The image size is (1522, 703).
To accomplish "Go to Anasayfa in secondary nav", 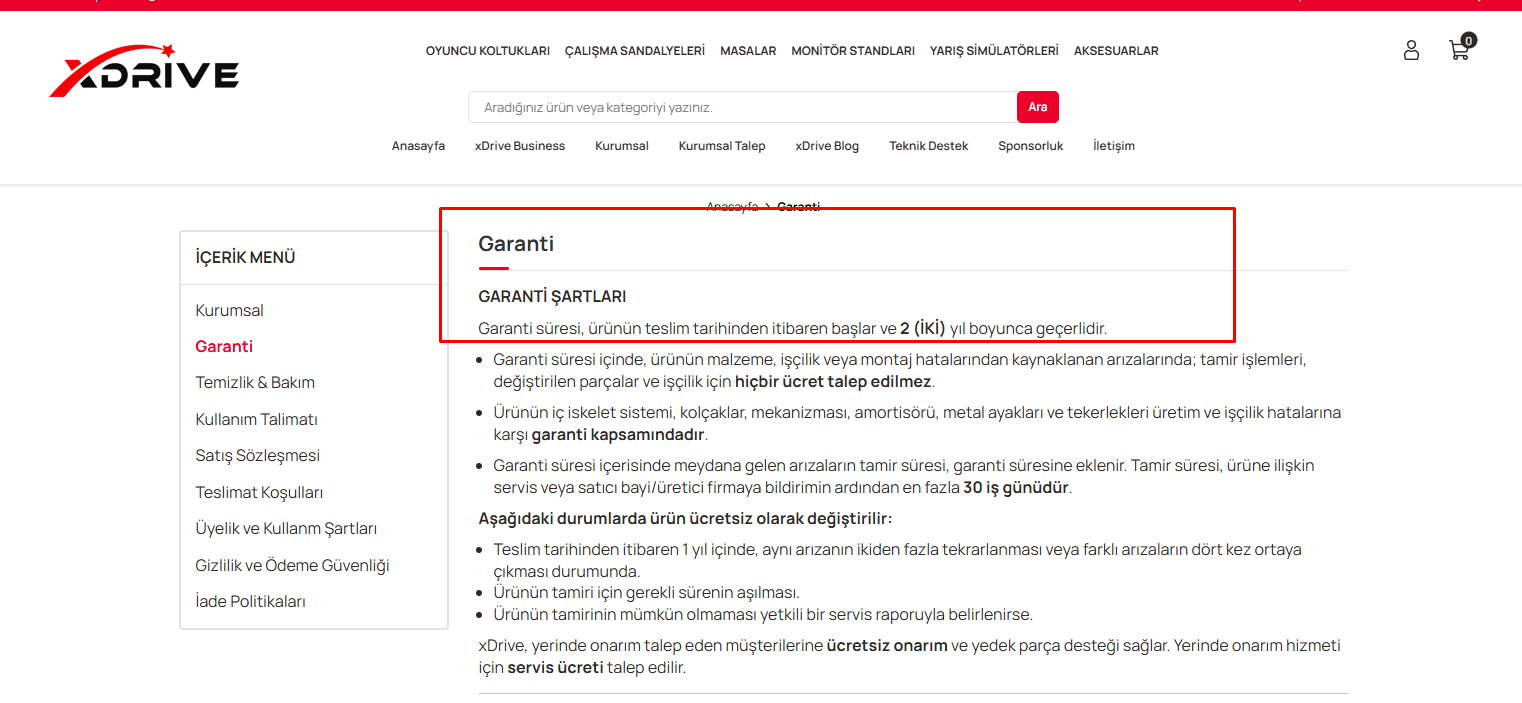I will pos(418,146).
